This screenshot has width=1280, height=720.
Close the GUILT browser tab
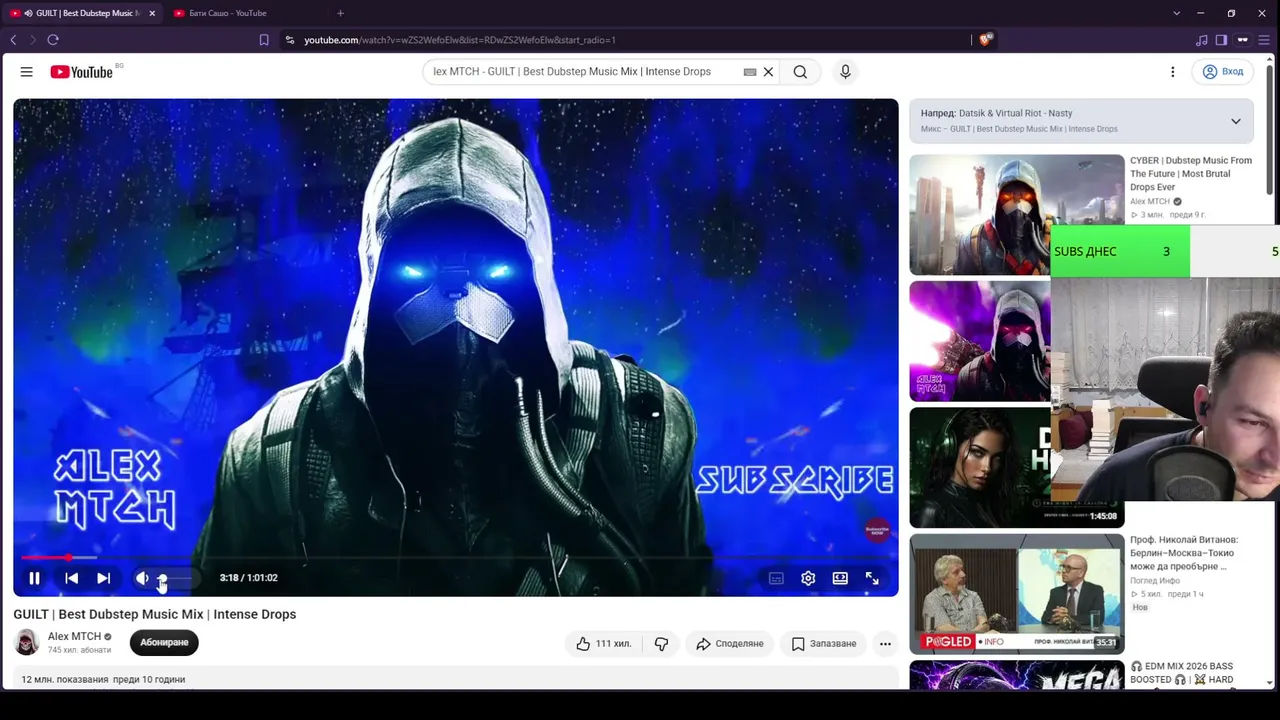click(152, 13)
